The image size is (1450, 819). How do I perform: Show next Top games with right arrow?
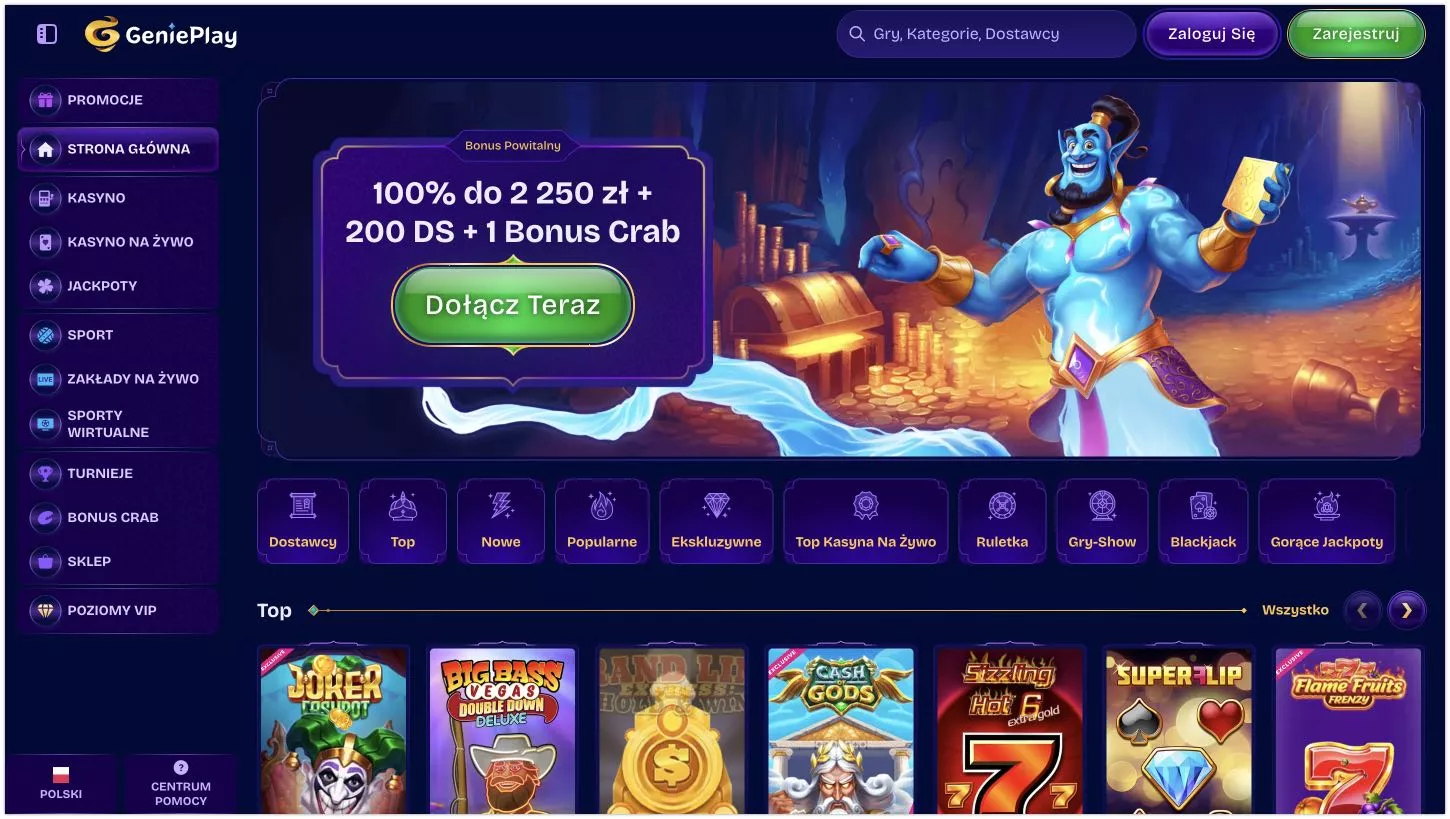1407,610
